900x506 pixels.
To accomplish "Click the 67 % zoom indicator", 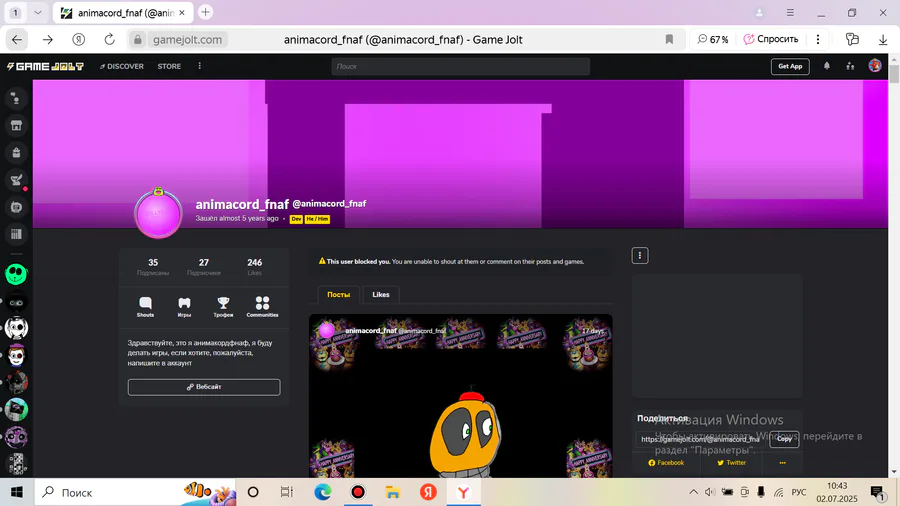I will 713,40.
